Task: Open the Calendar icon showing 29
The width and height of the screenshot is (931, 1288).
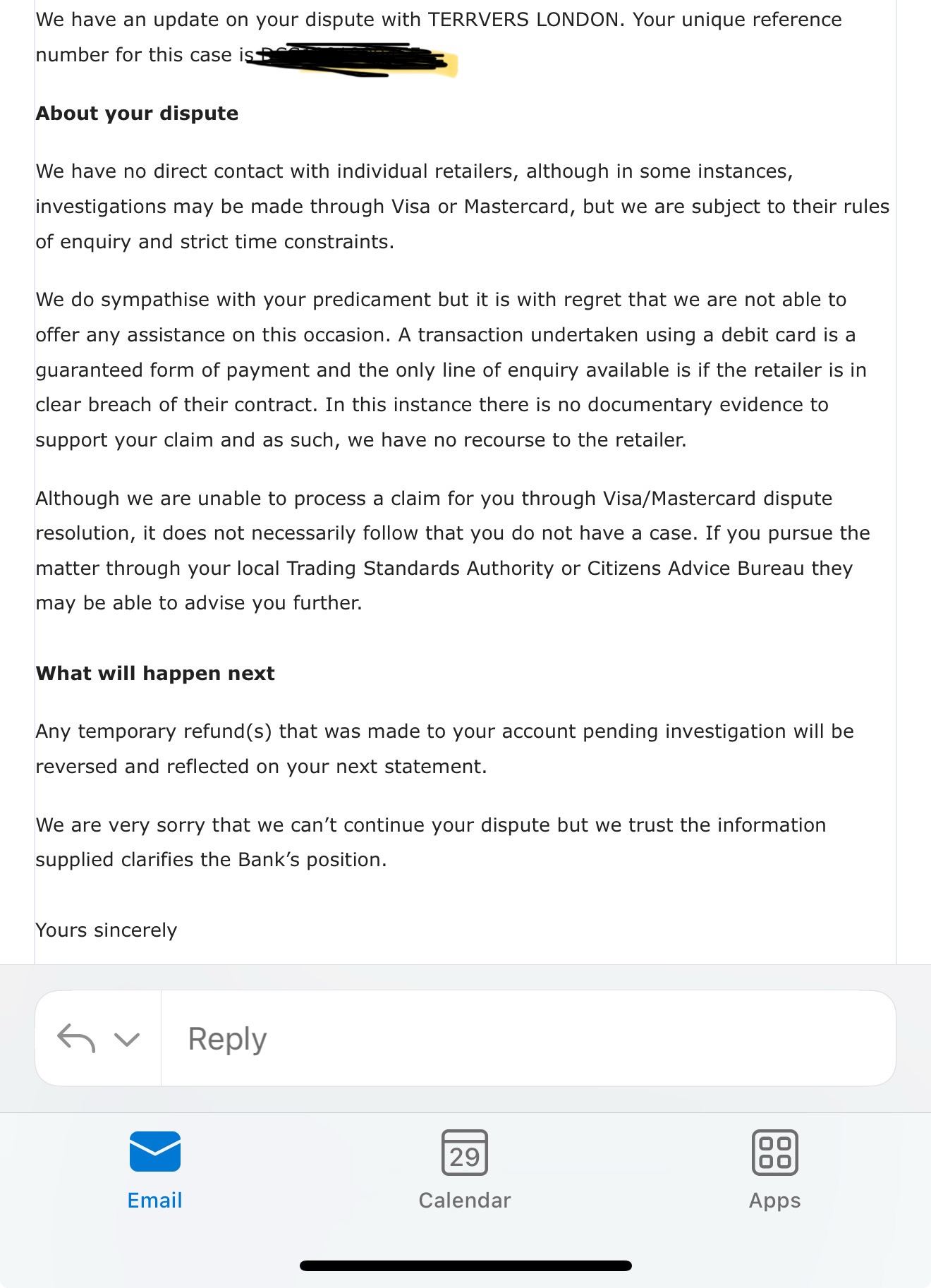Action: point(464,1153)
